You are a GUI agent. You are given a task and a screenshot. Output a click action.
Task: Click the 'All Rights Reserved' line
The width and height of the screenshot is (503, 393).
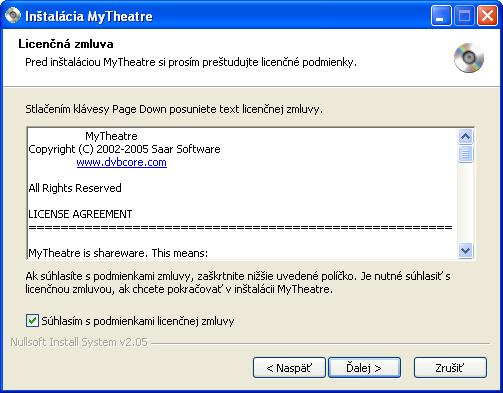tap(75, 188)
